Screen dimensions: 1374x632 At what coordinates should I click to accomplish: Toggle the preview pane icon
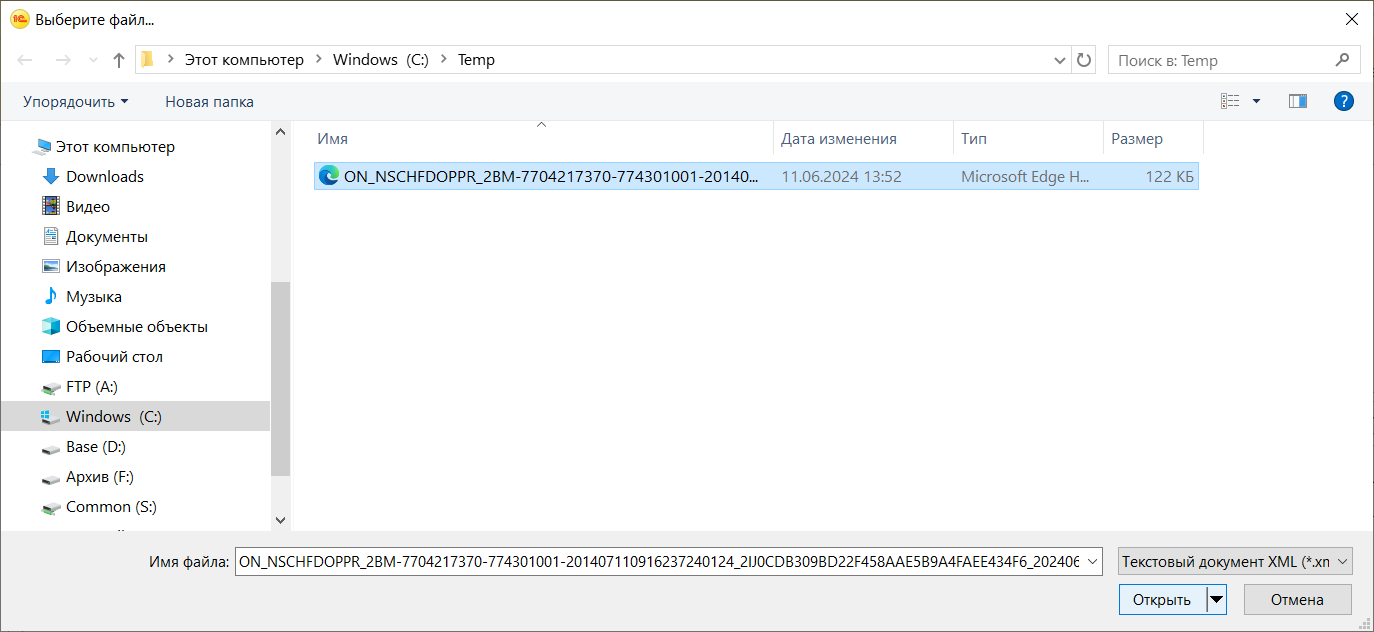[x=1298, y=101]
